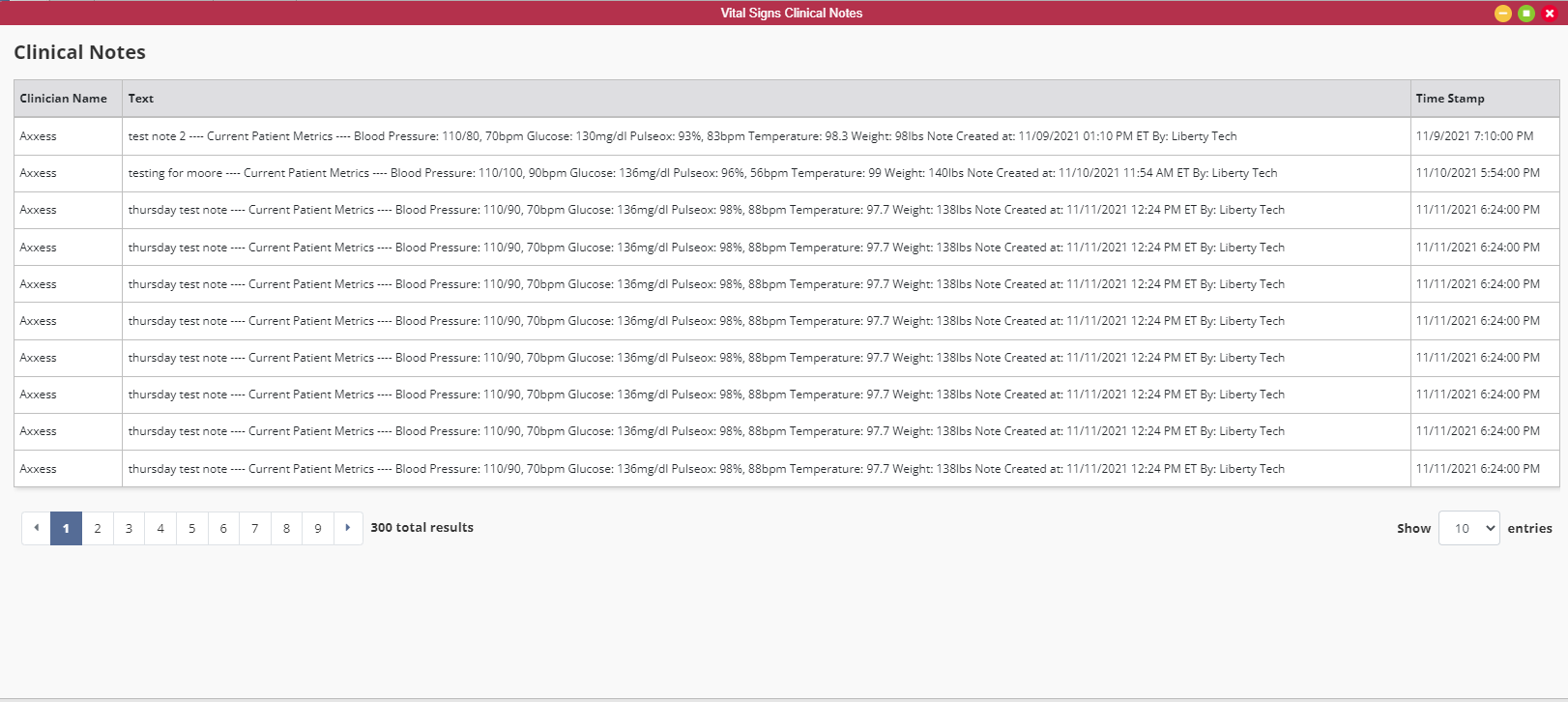The height and width of the screenshot is (702, 1568).
Task: Close the Vital Signs Clinical Notes window
Action: (1550, 14)
